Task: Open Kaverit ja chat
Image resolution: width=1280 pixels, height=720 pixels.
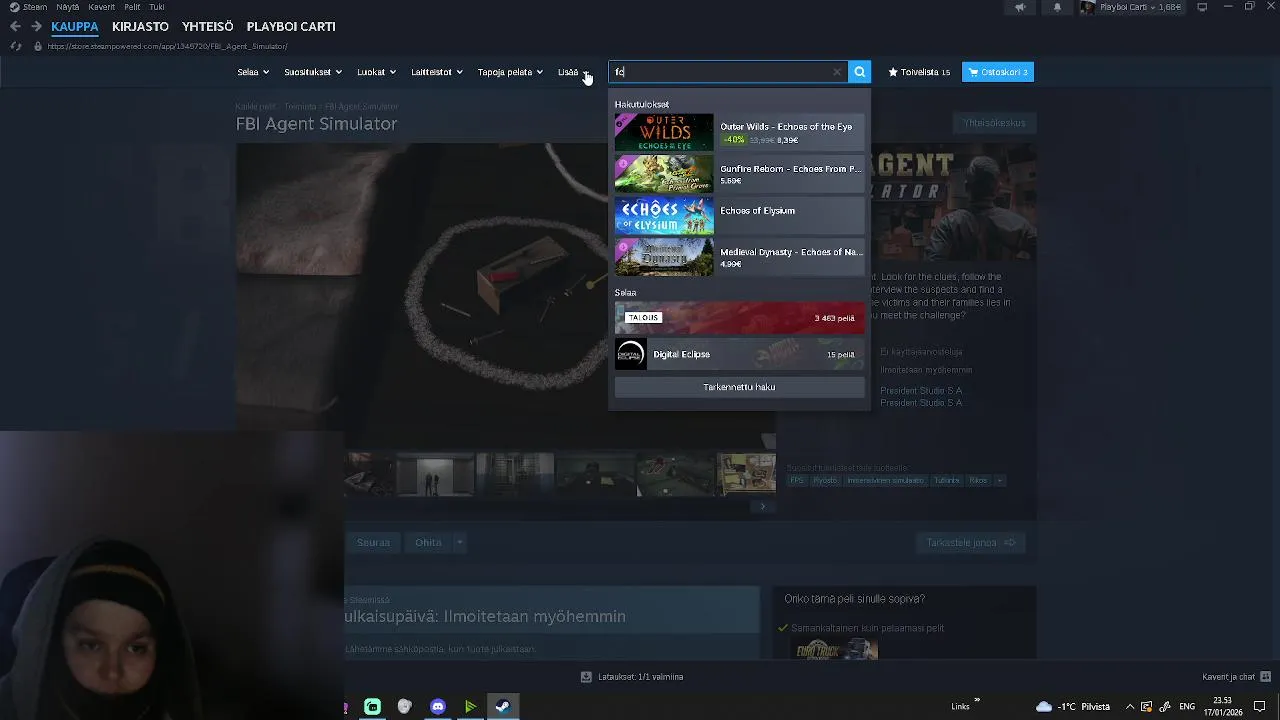Action: (1237, 677)
